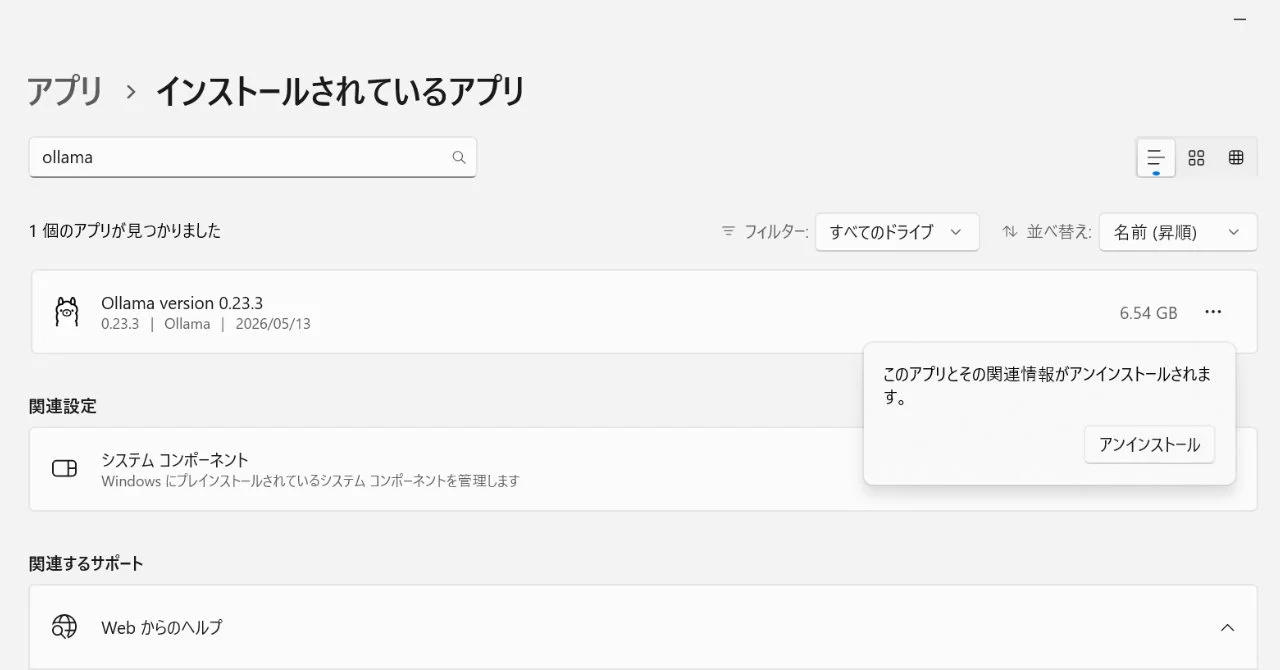Viewport: 1280px width, 670px height.
Task: Switch to grid view layout
Action: [x=1196, y=157]
